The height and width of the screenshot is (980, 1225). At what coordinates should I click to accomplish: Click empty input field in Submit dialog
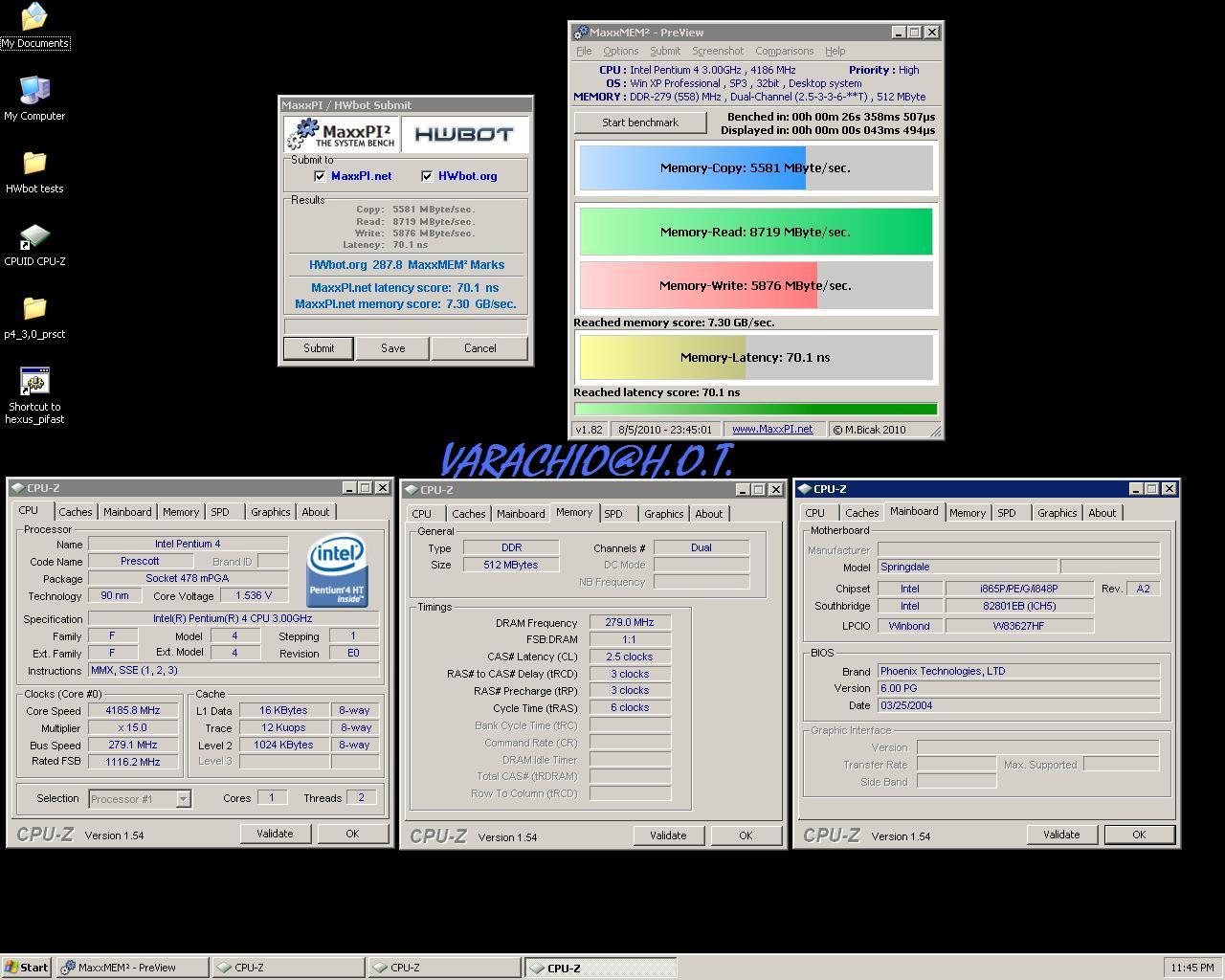pyautogui.click(x=406, y=325)
